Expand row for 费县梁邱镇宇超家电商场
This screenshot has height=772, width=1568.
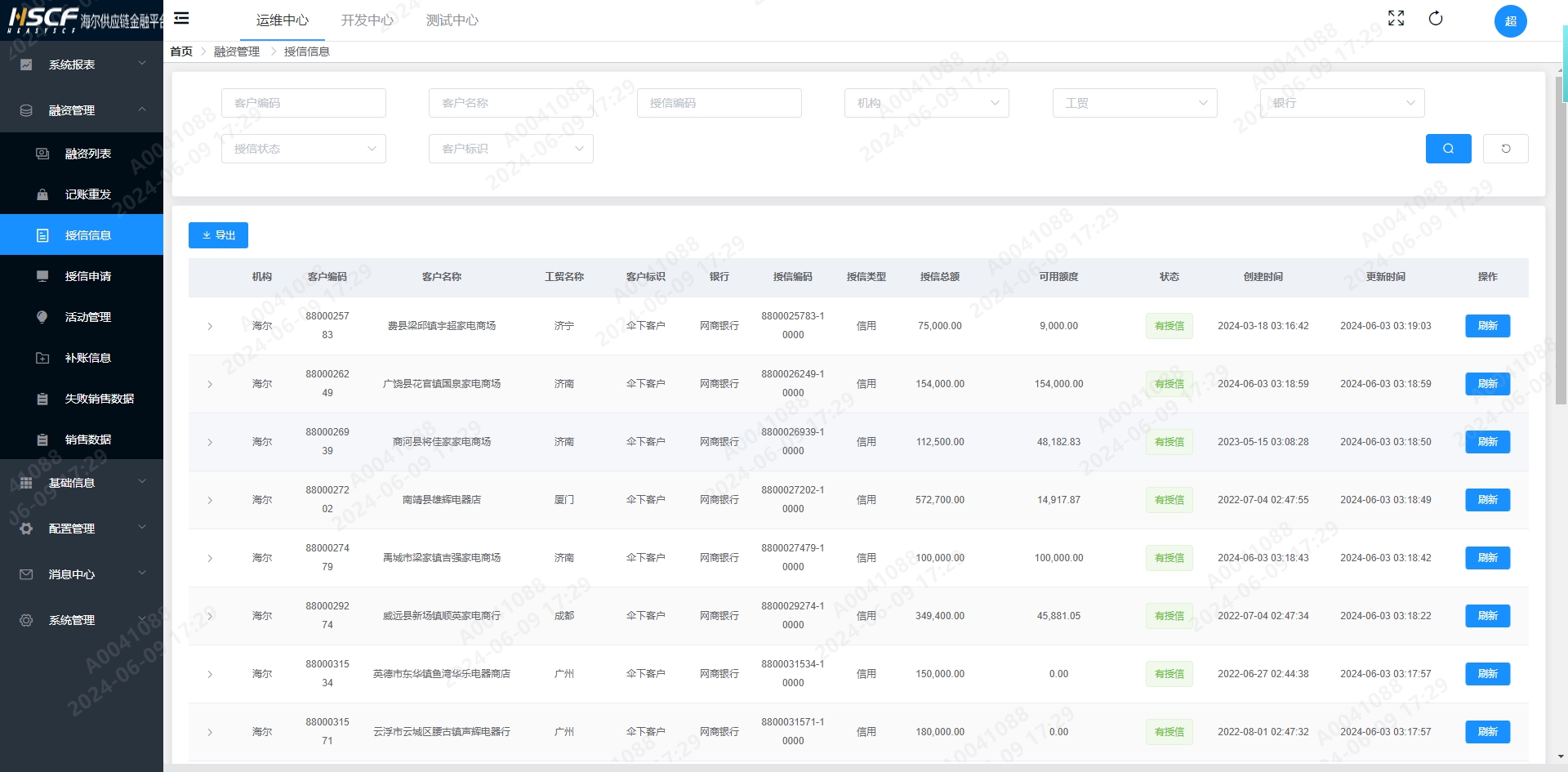pyautogui.click(x=210, y=326)
